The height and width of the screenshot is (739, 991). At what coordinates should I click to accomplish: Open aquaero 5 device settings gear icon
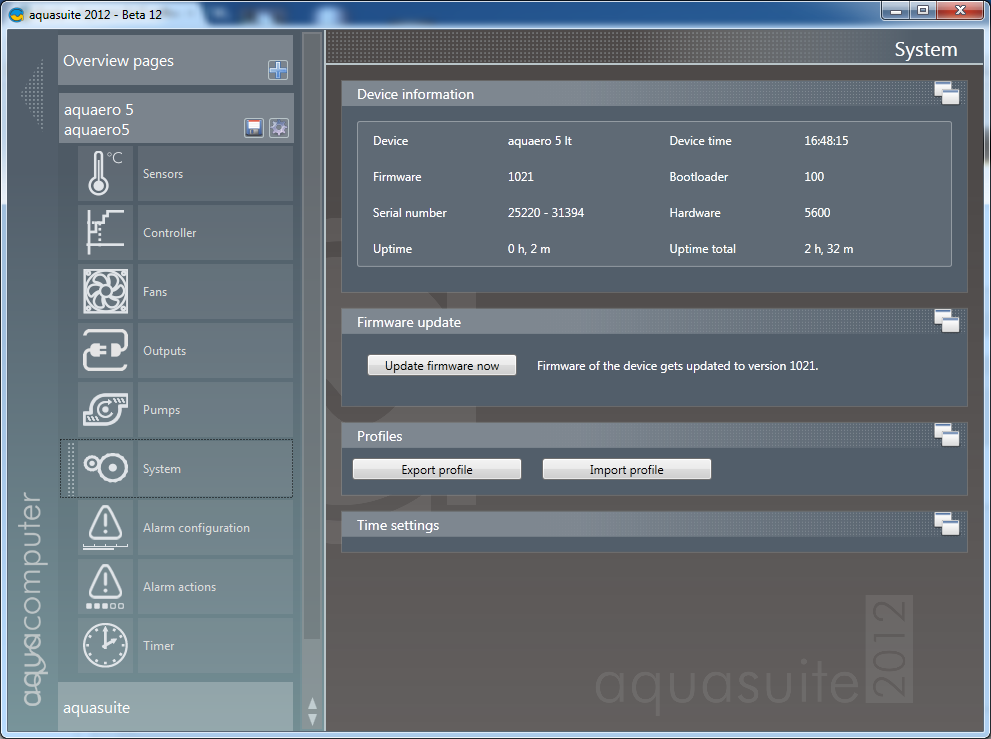(x=278, y=128)
